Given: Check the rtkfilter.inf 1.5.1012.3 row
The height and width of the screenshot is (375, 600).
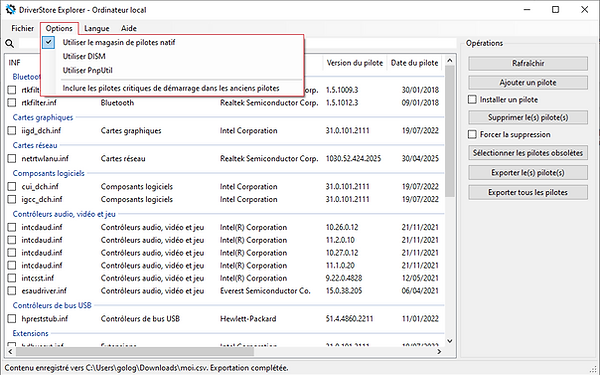Looking at the screenshot, I should (12, 103).
